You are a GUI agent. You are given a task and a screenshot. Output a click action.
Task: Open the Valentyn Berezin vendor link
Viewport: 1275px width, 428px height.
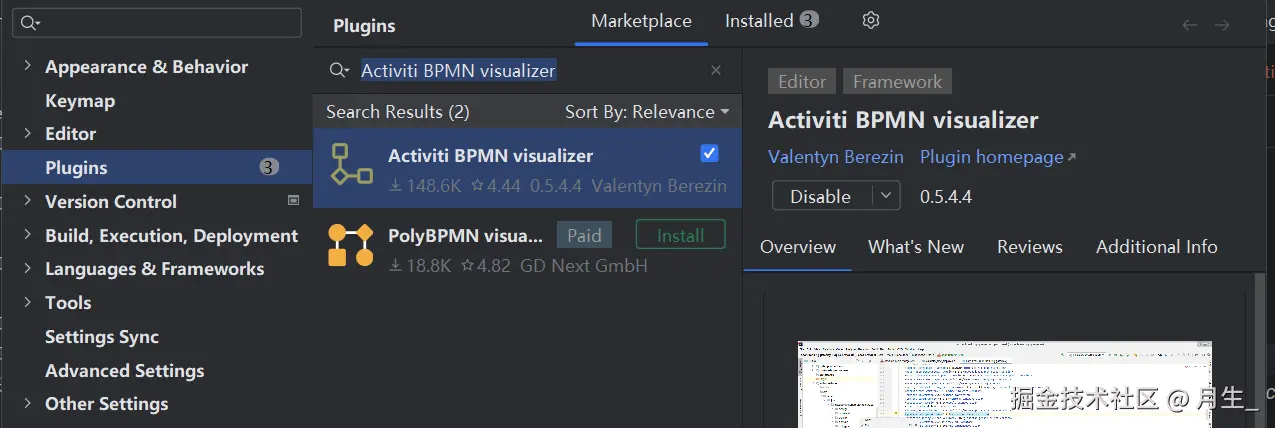[x=836, y=157]
